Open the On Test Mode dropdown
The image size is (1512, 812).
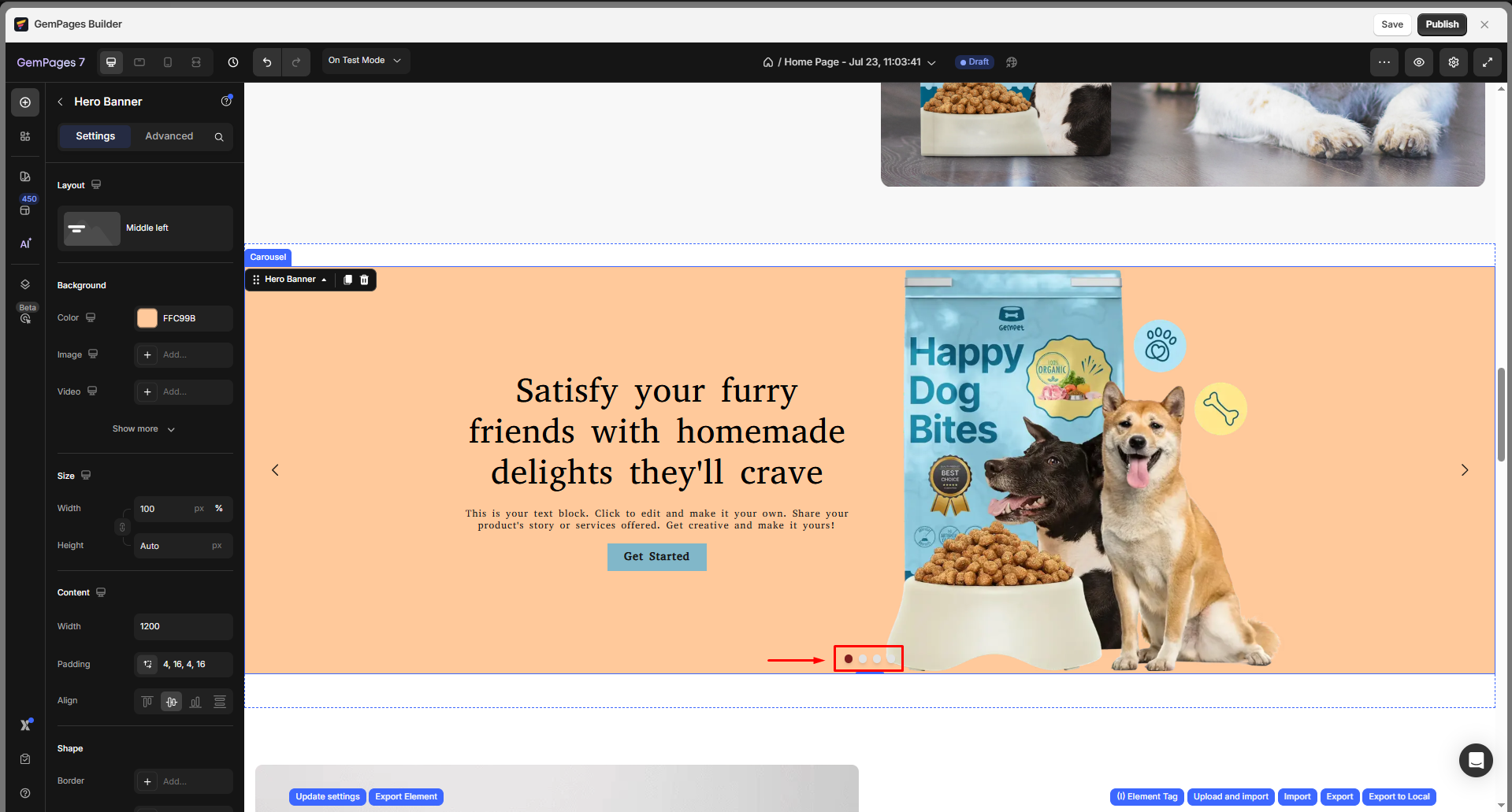click(365, 61)
